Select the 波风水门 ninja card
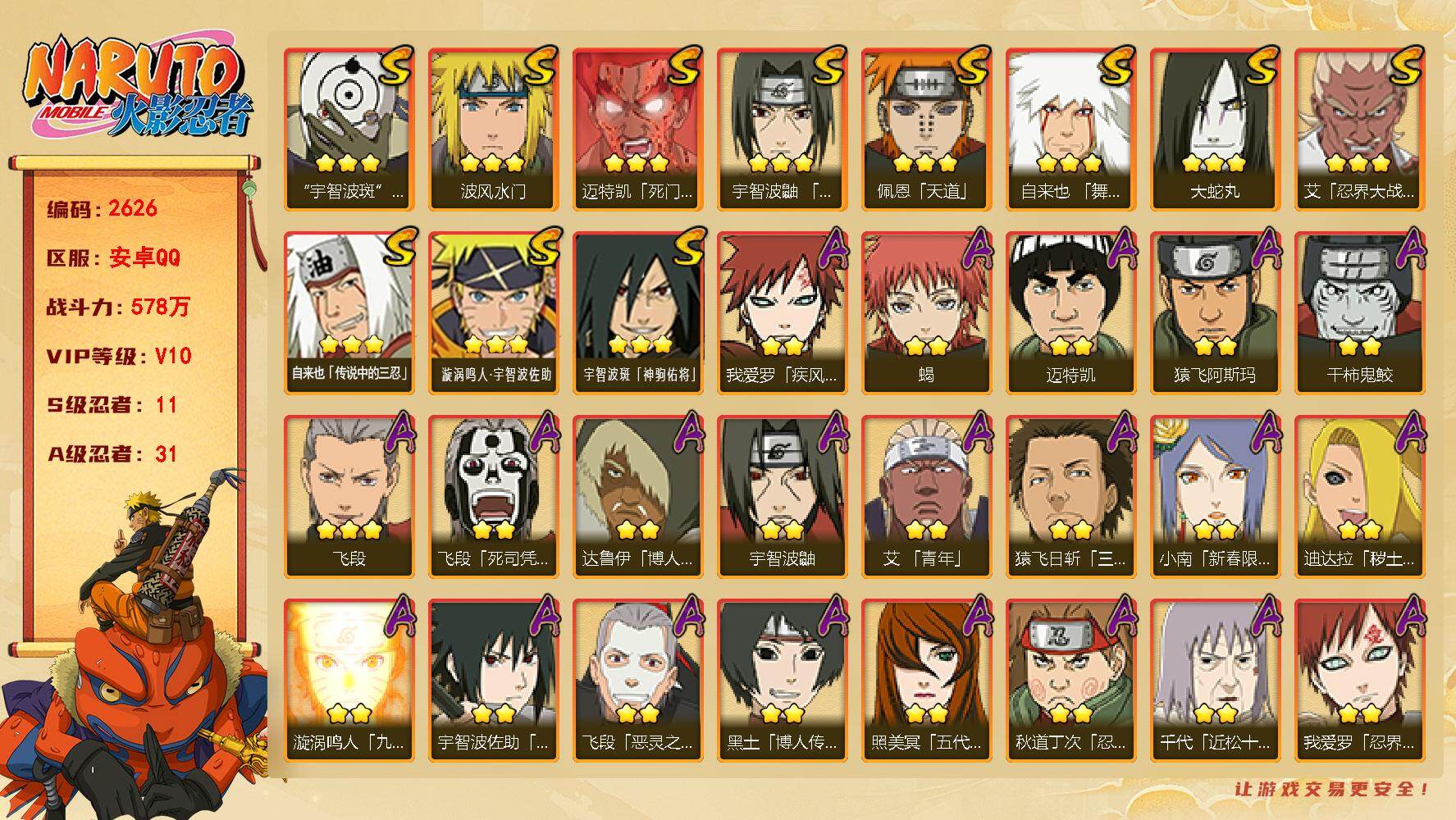Screen dimensions: 1456x820 (493, 129)
